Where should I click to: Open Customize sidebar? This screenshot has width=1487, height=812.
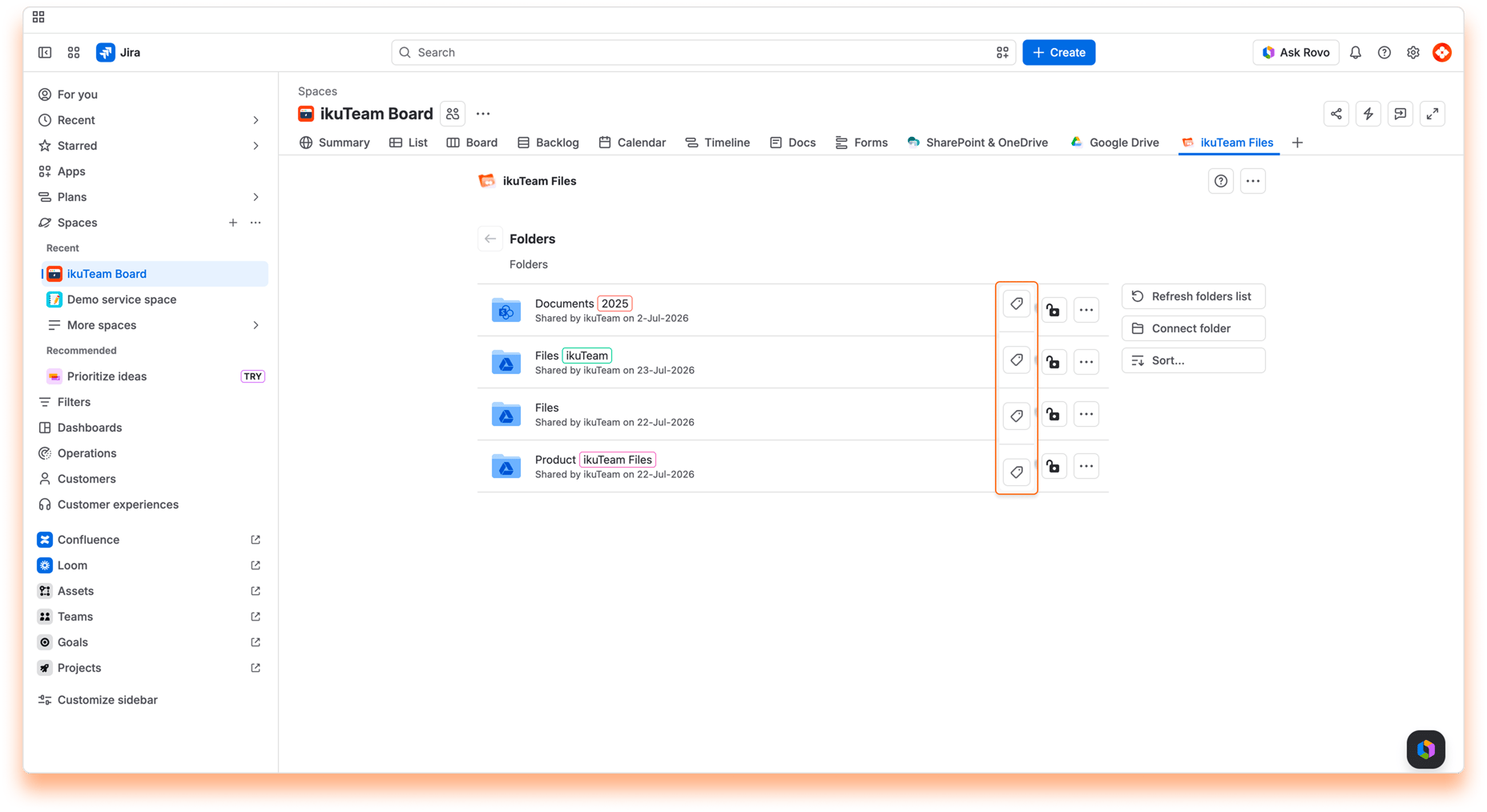(x=98, y=700)
